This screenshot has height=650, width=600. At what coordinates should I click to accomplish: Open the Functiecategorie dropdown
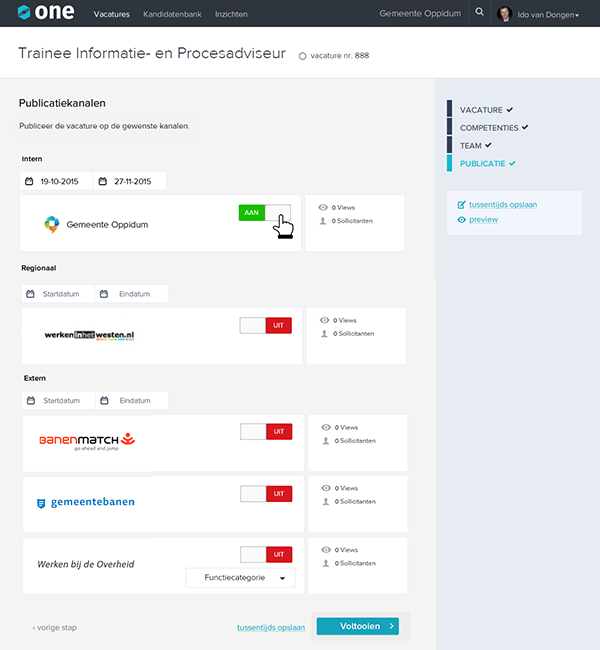click(x=240, y=578)
